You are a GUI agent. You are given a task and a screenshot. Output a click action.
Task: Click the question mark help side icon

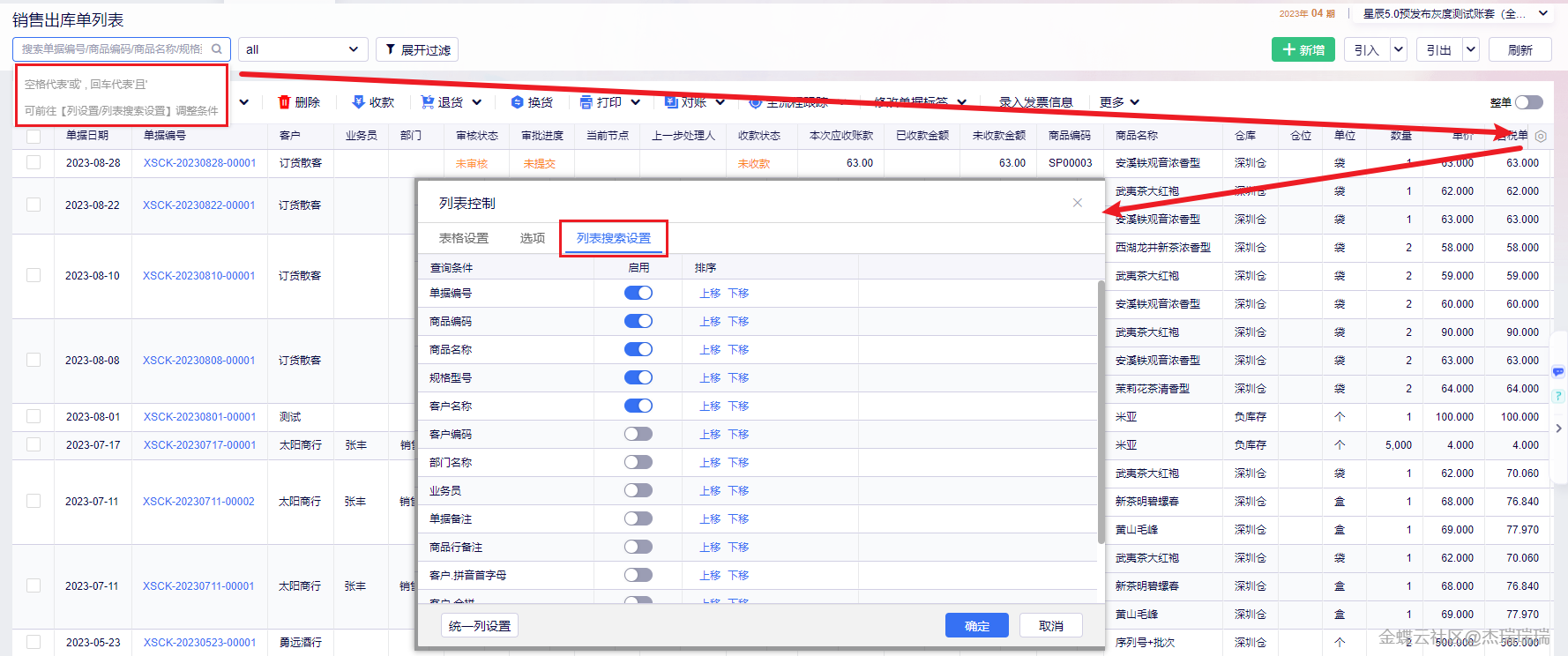tap(1558, 397)
